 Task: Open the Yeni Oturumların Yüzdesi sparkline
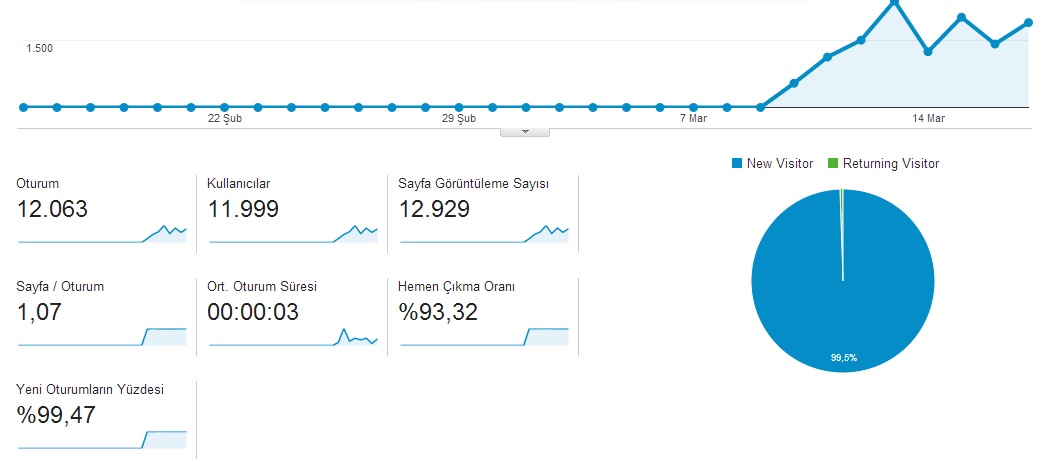pyautogui.click(x=102, y=438)
